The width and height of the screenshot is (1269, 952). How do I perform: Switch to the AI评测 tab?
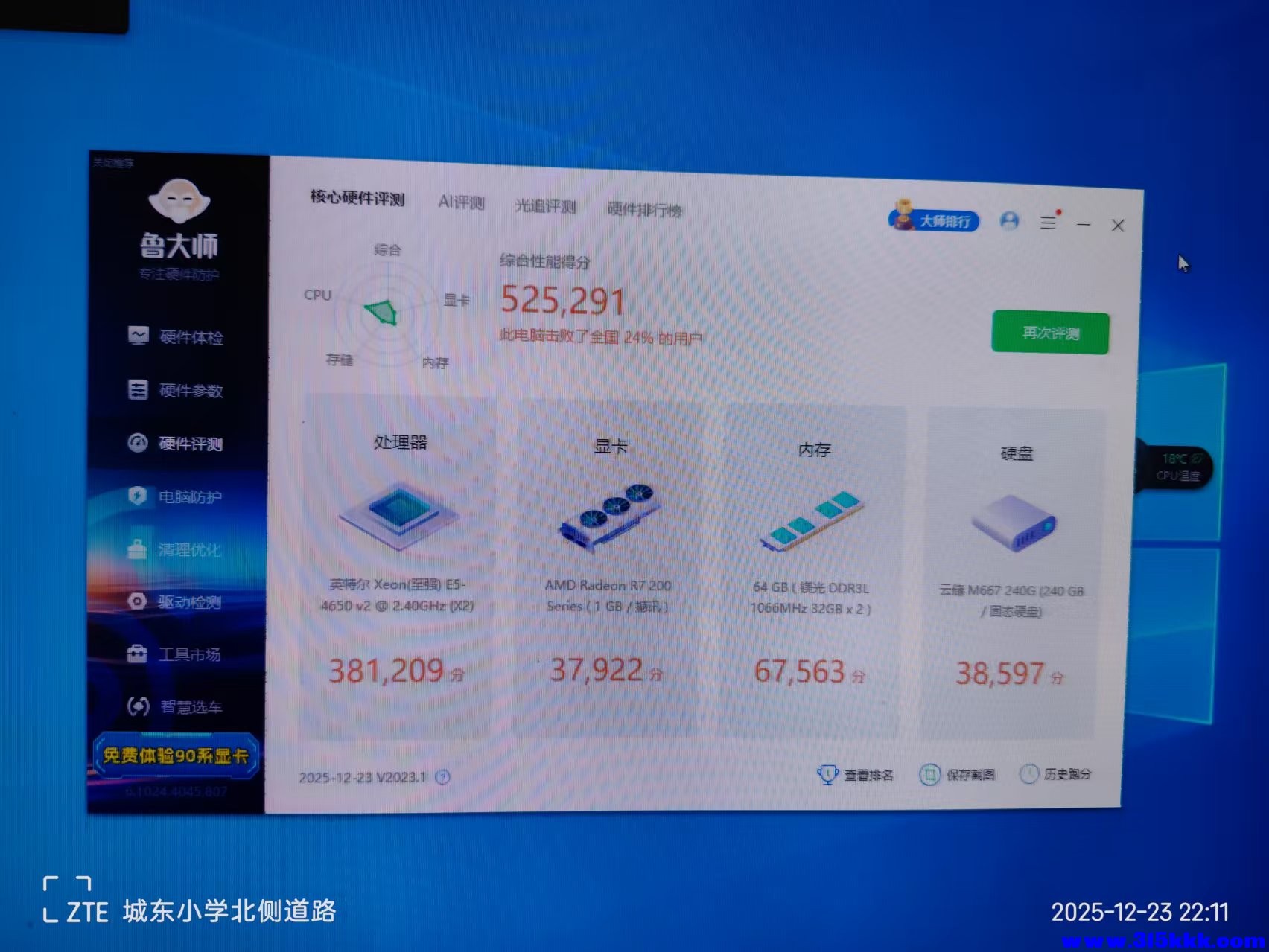tap(461, 202)
